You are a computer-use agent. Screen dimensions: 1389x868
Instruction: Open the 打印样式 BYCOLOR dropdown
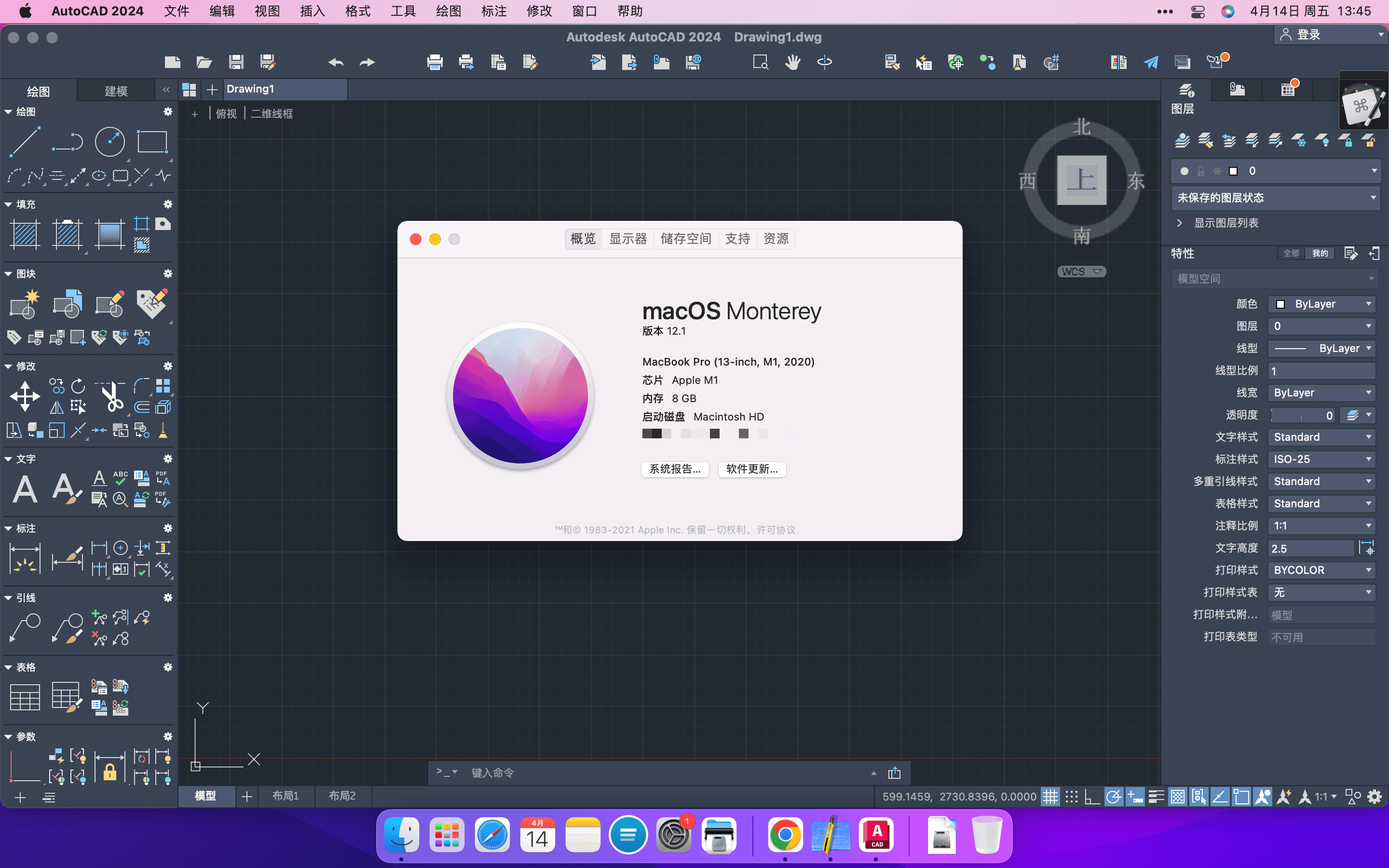pos(1321,570)
